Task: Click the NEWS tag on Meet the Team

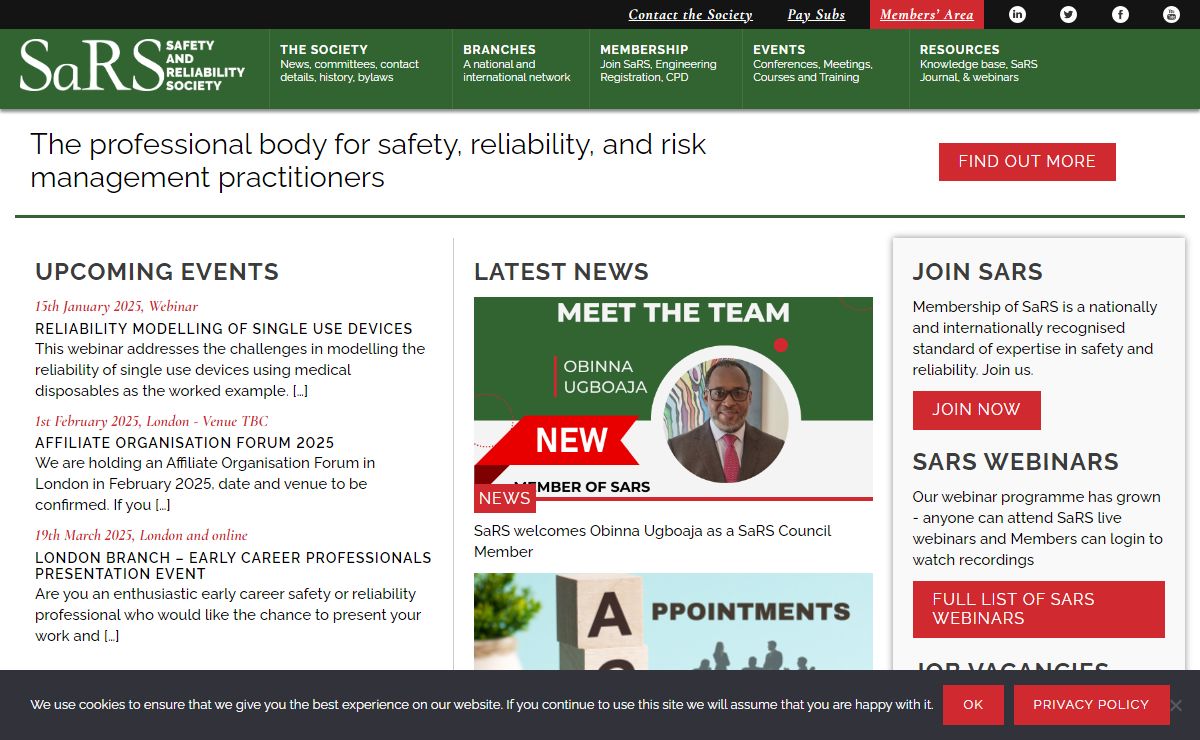Action: (x=505, y=498)
